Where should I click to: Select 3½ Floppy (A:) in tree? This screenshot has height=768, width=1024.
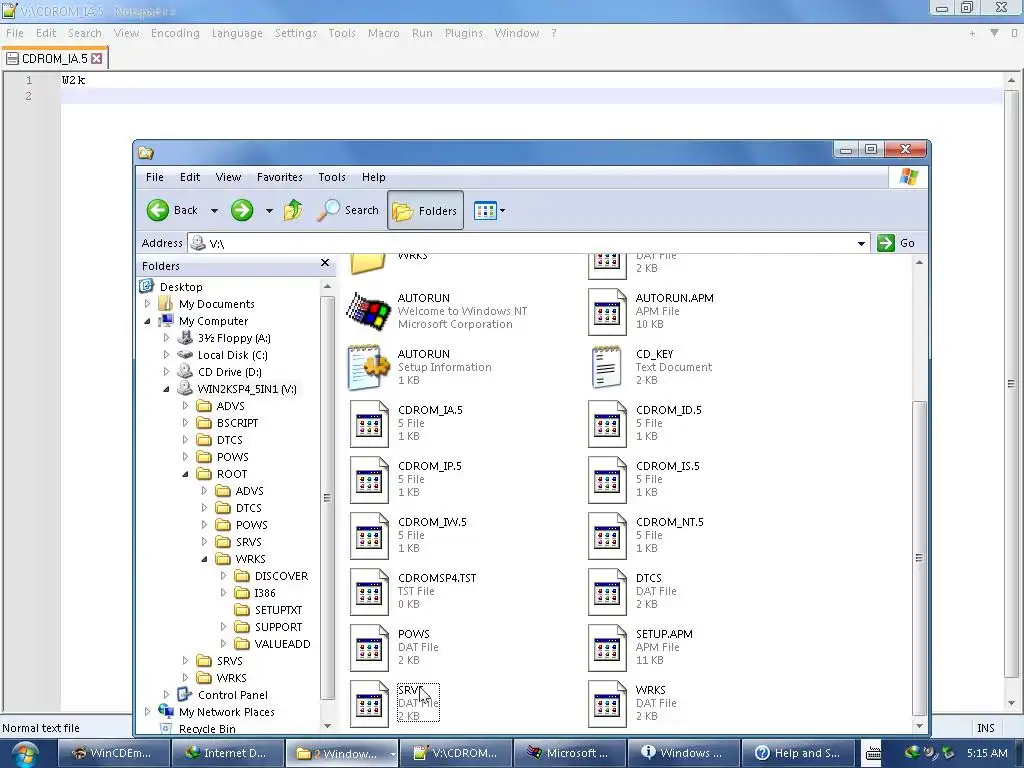[234, 338]
